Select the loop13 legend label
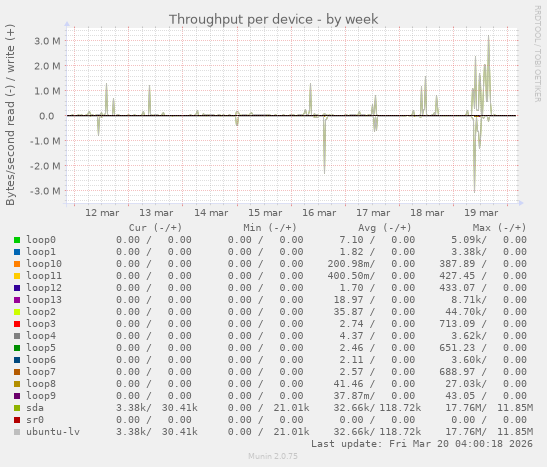Image resolution: width=547 pixels, height=467 pixels. [44, 300]
